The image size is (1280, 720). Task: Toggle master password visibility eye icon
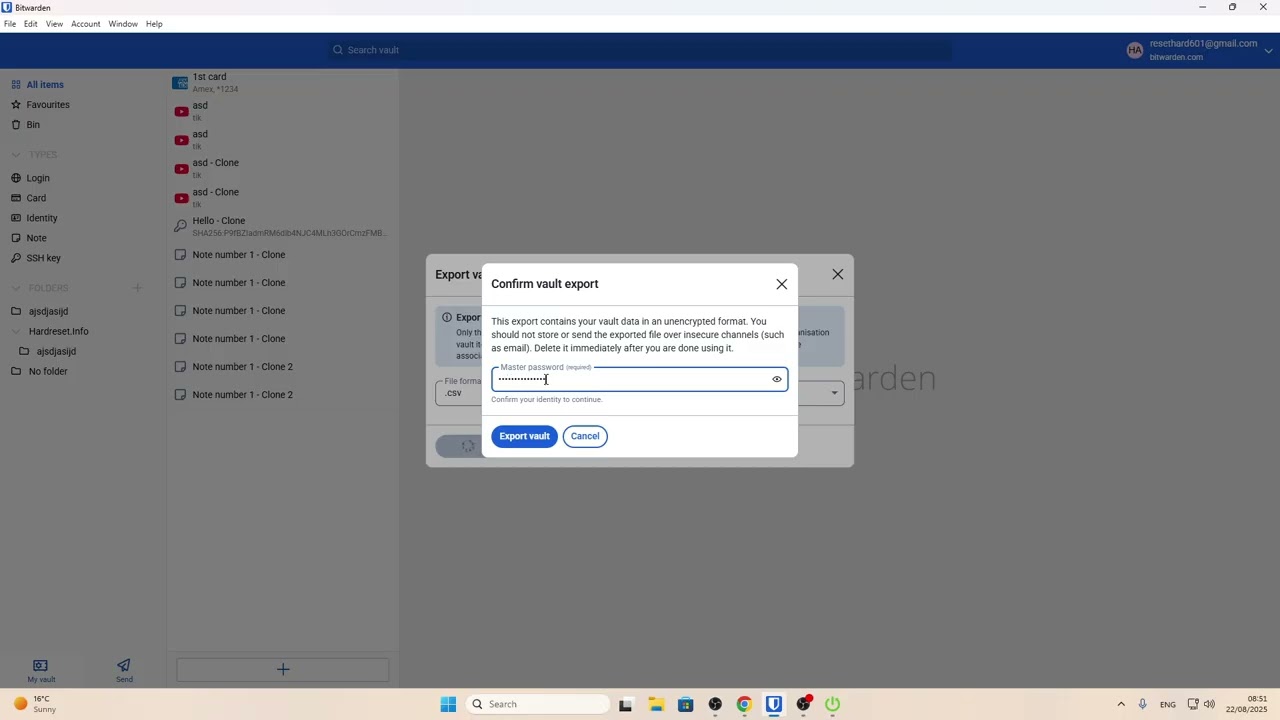click(x=777, y=379)
